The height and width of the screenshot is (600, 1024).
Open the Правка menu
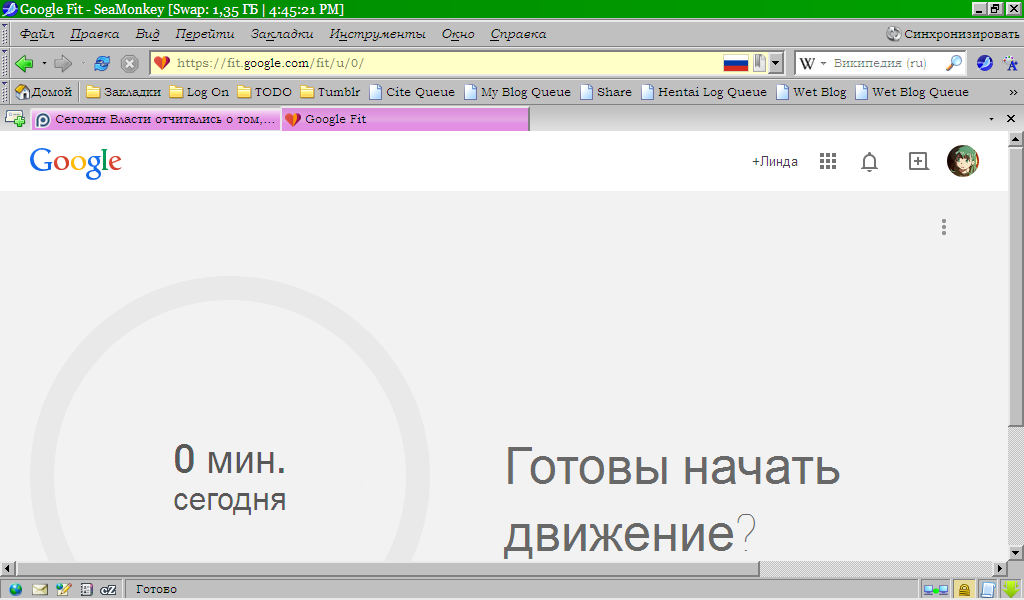tap(95, 34)
